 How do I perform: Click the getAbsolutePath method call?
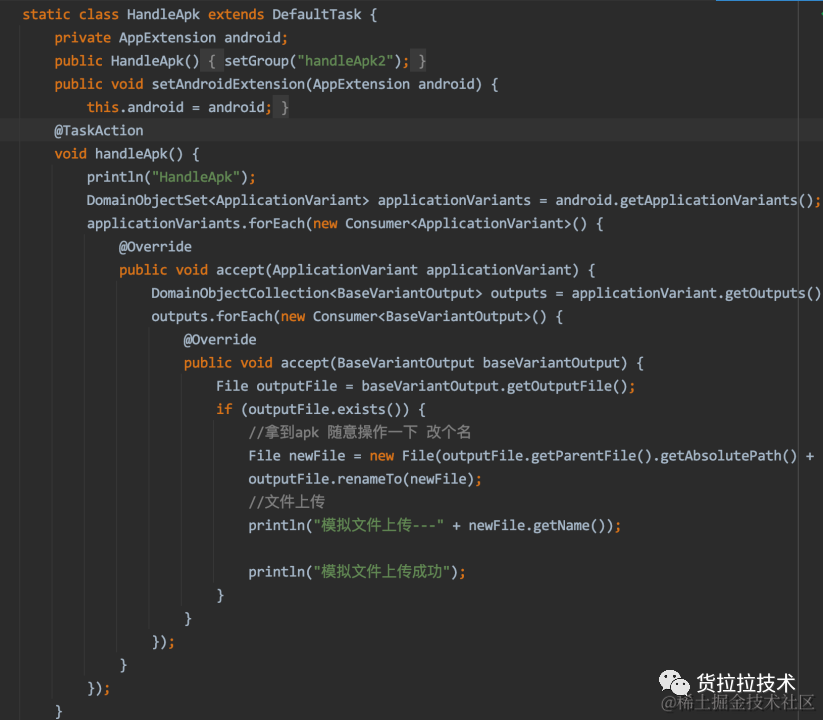point(721,456)
